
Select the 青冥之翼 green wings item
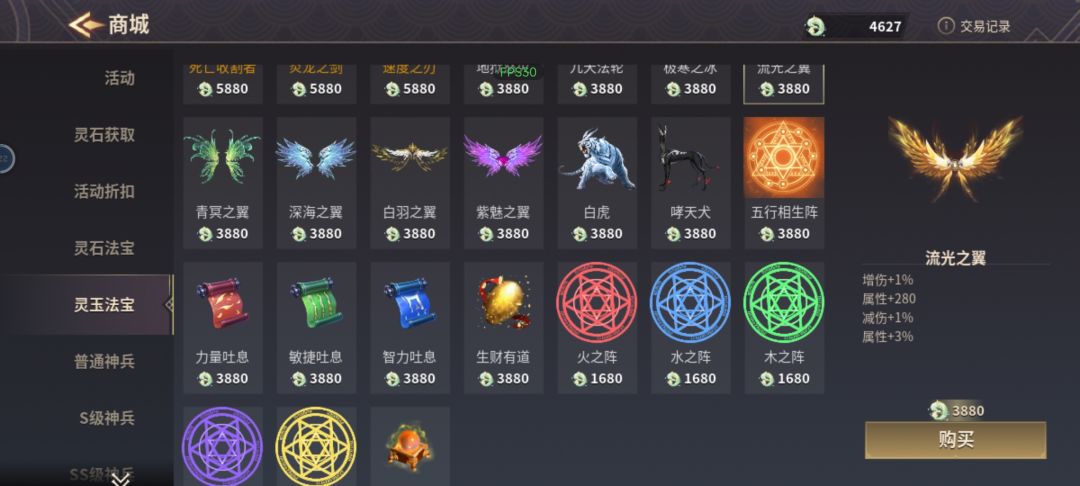click(222, 182)
